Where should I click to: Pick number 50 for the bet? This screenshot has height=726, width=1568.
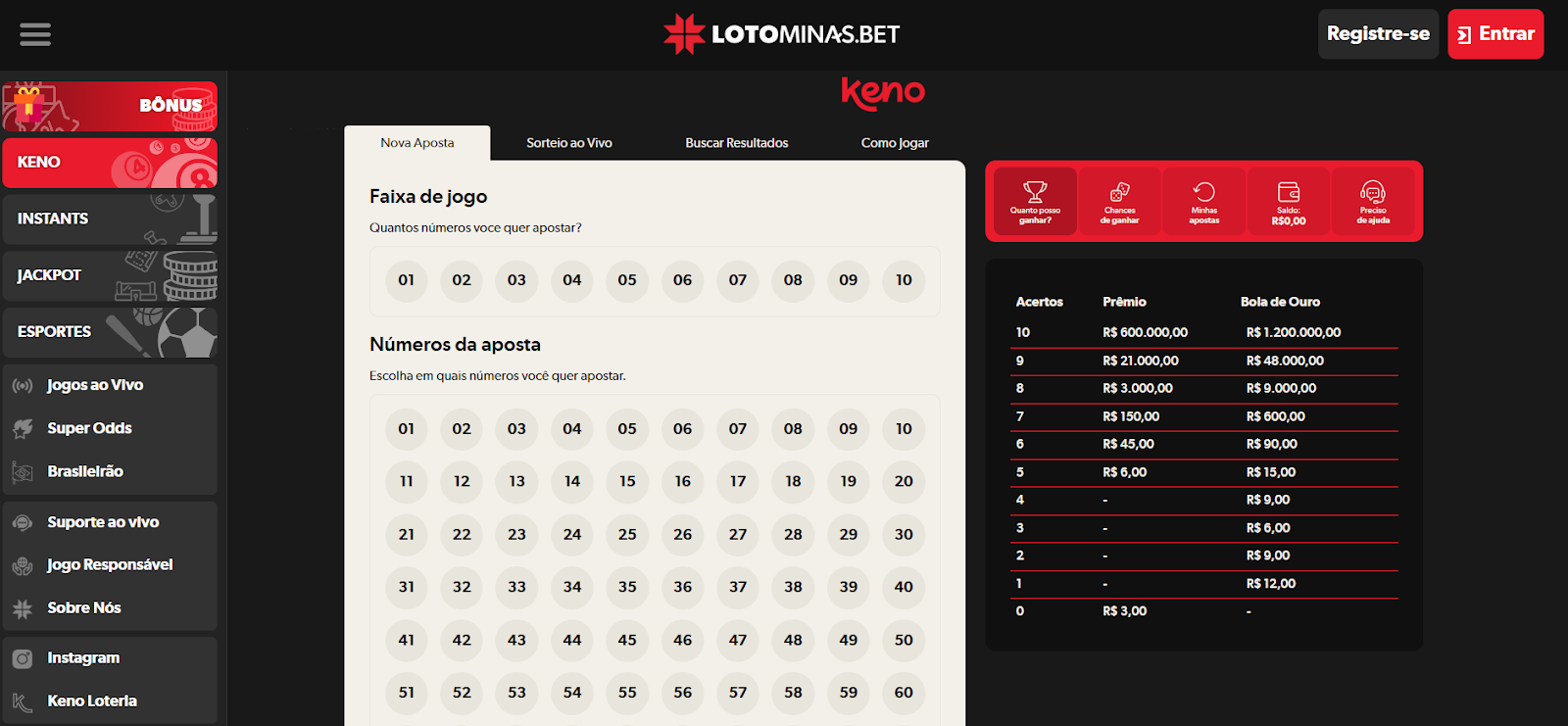904,640
